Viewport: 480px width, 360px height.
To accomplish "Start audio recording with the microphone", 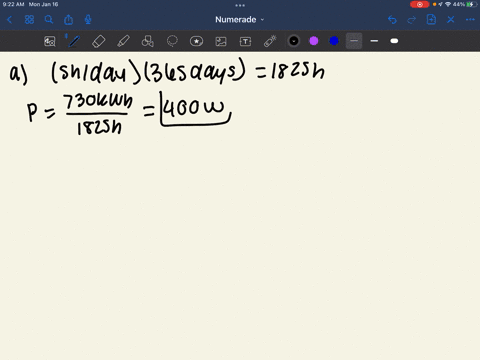I will (88, 20).
